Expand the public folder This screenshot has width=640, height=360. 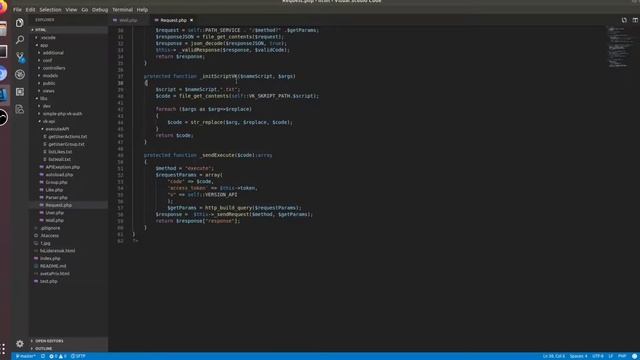tap(49, 83)
